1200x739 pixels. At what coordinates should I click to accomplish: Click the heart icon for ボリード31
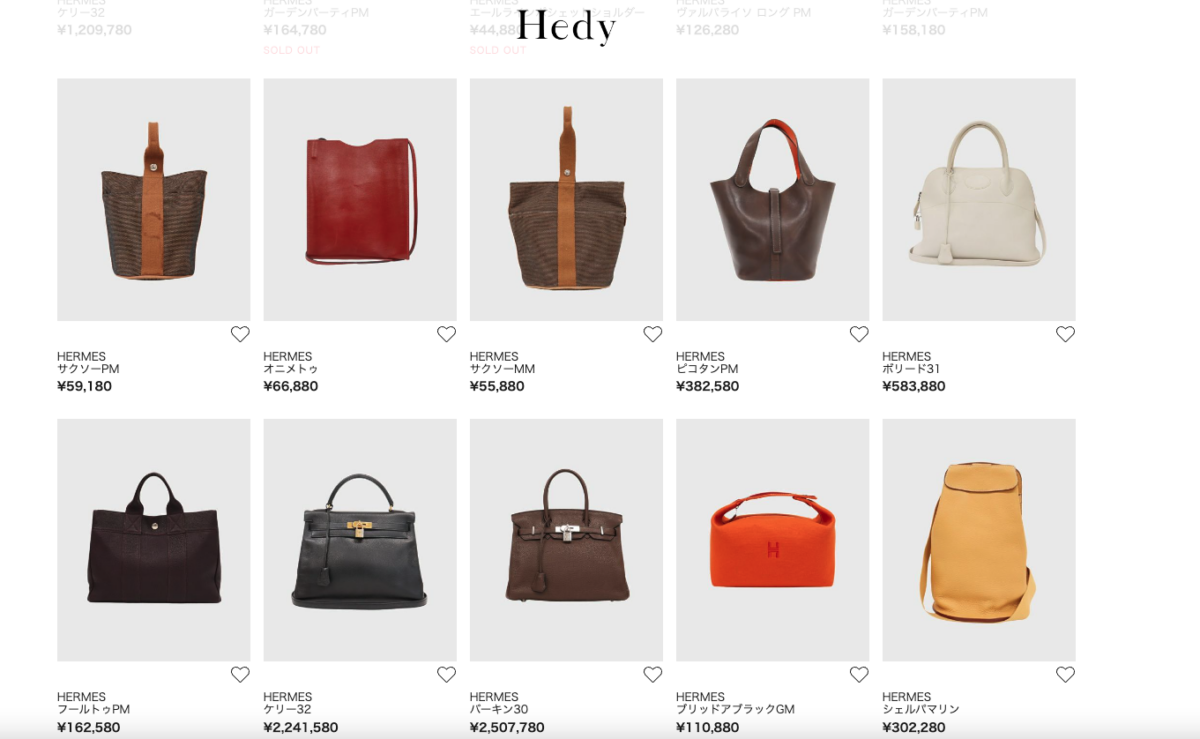[x=1065, y=334]
